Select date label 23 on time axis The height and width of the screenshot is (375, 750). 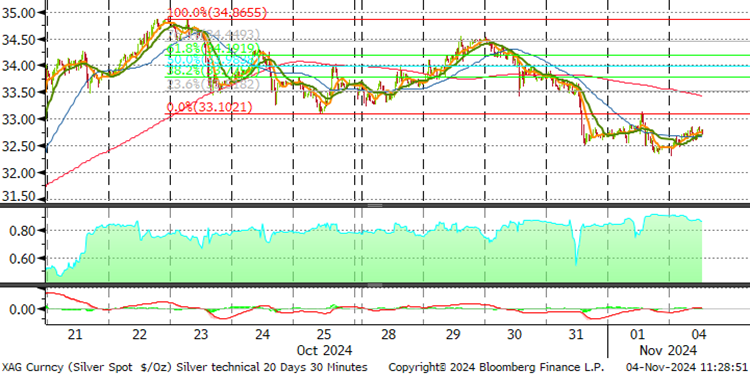click(x=201, y=333)
